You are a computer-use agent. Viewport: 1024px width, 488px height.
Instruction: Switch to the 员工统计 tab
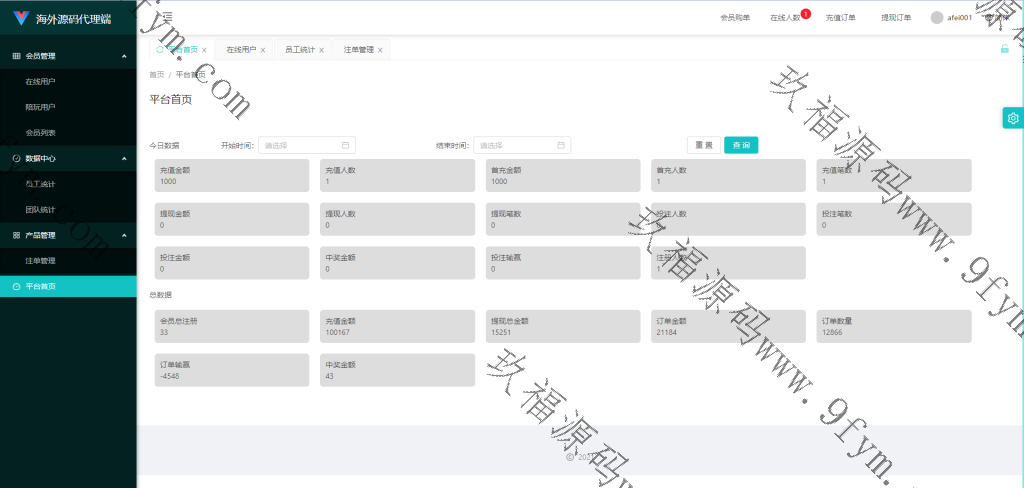[x=299, y=50]
